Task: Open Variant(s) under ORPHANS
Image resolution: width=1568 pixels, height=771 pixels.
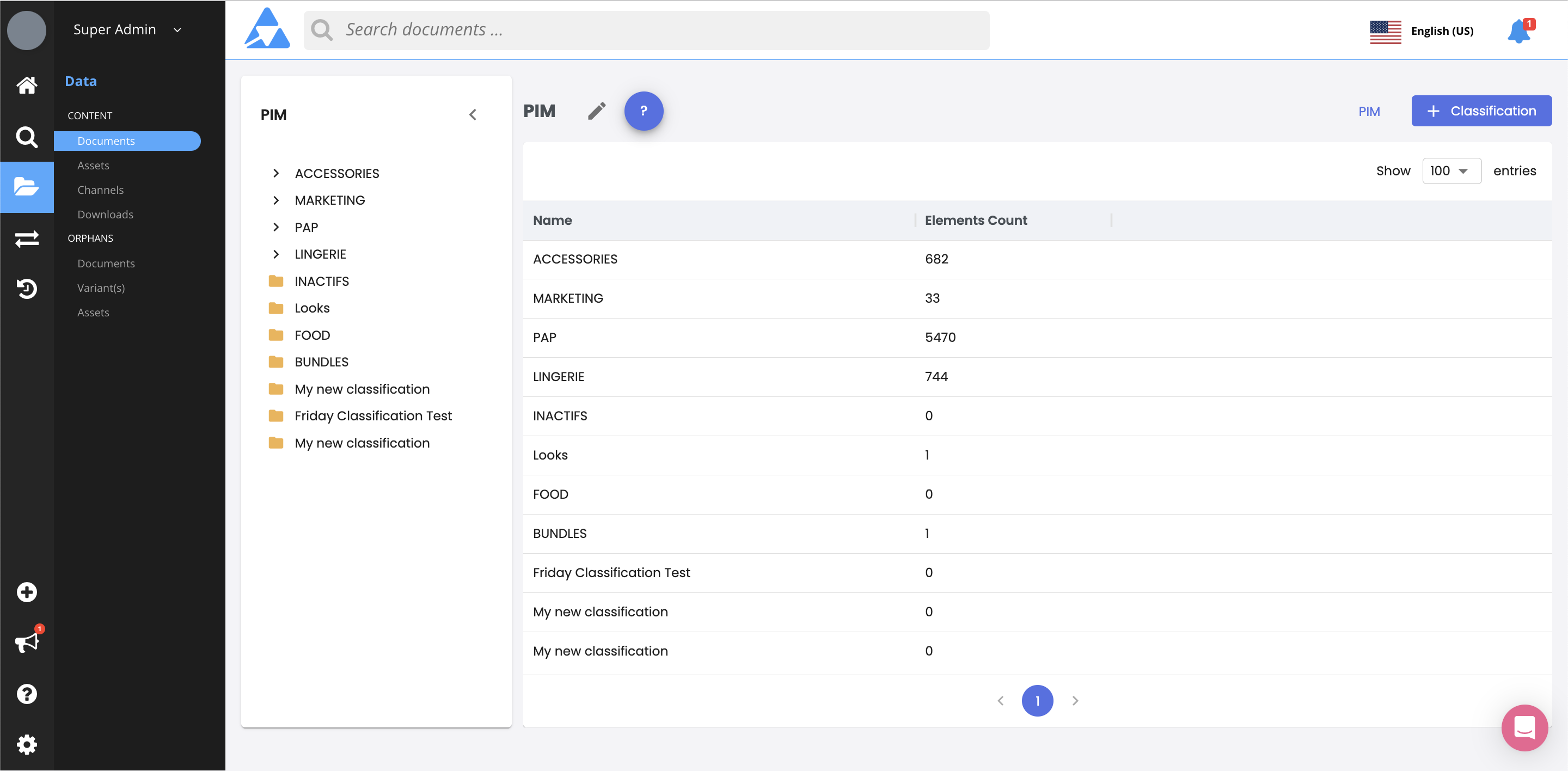Action: click(x=101, y=288)
